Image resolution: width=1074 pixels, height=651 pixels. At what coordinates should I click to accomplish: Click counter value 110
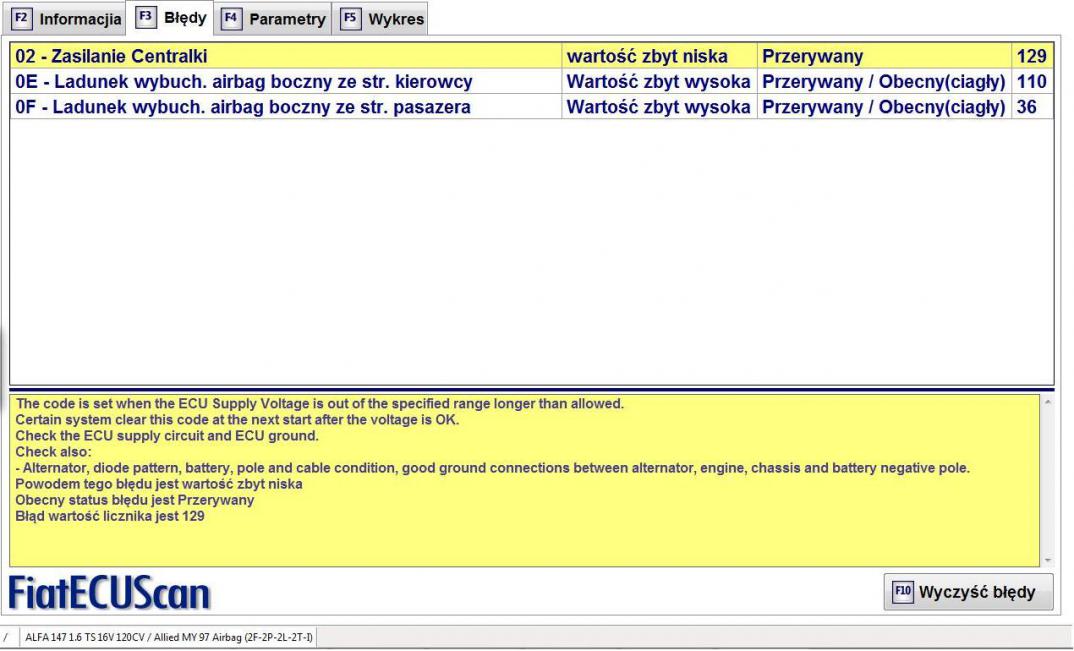tap(1032, 82)
